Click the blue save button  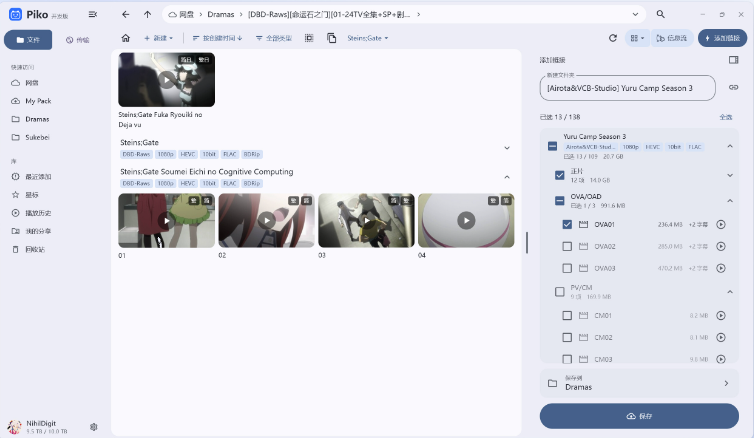[639, 416]
